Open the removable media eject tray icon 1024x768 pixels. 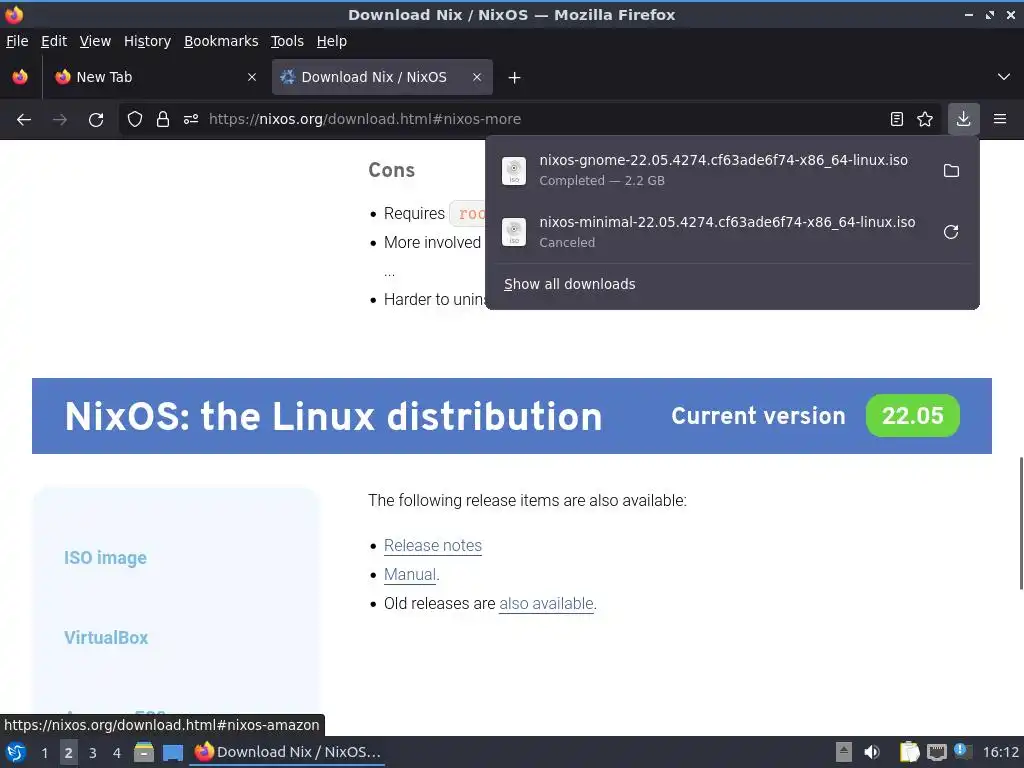point(844,752)
